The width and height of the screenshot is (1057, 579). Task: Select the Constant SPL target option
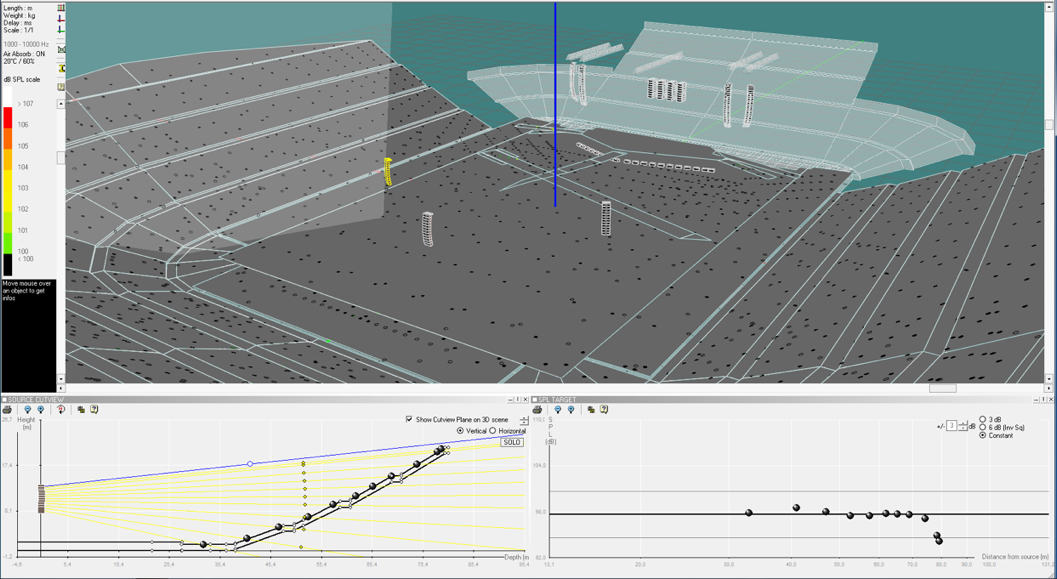tap(982, 435)
